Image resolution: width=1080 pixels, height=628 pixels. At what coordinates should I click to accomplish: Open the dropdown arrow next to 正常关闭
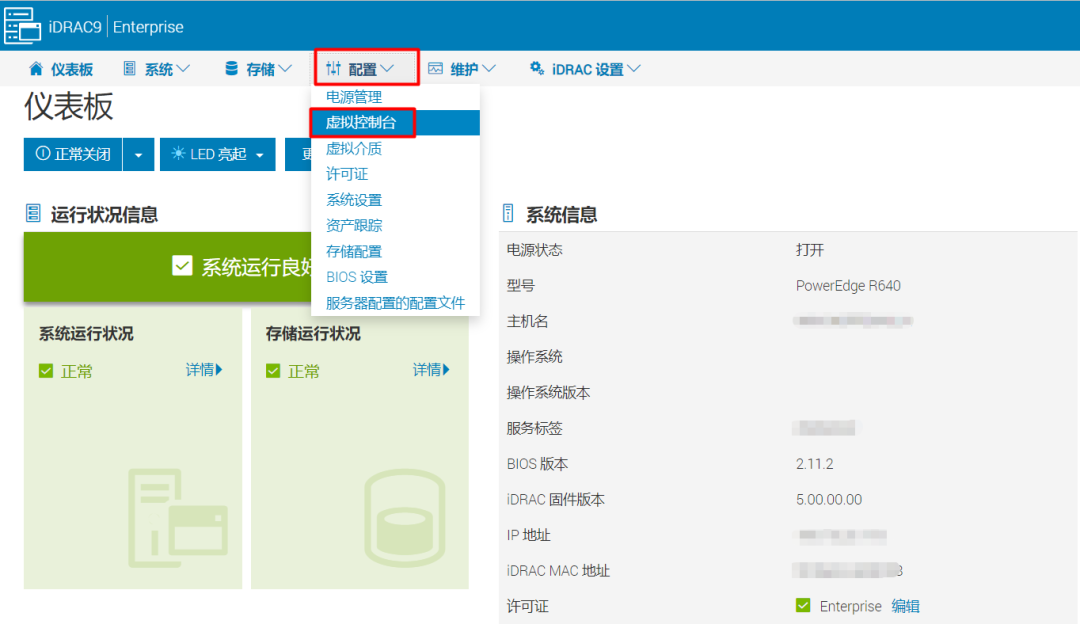(138, 154)
